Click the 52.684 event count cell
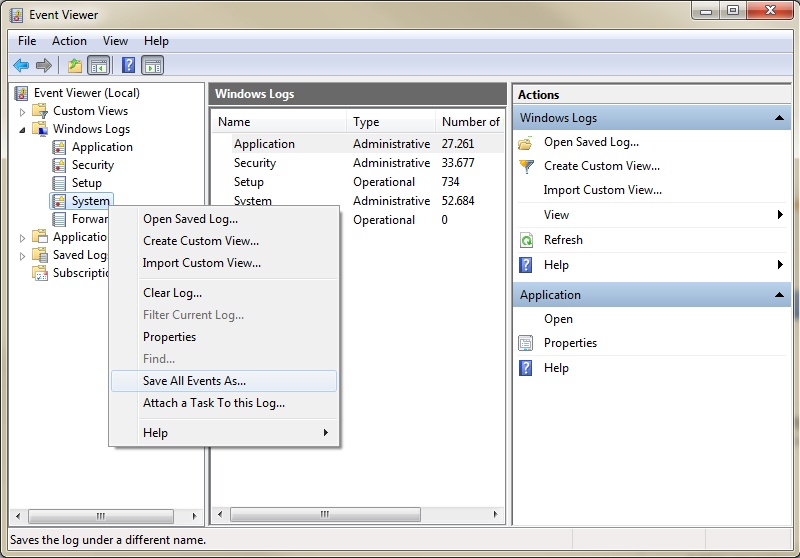The image size is (800, 558). (x=458, y=201)
